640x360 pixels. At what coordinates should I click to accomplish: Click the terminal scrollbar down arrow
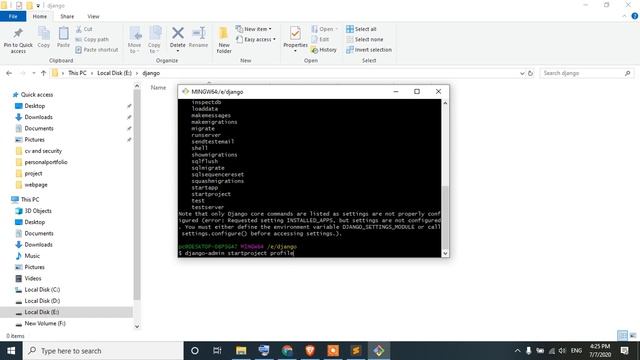pos(445,253)
